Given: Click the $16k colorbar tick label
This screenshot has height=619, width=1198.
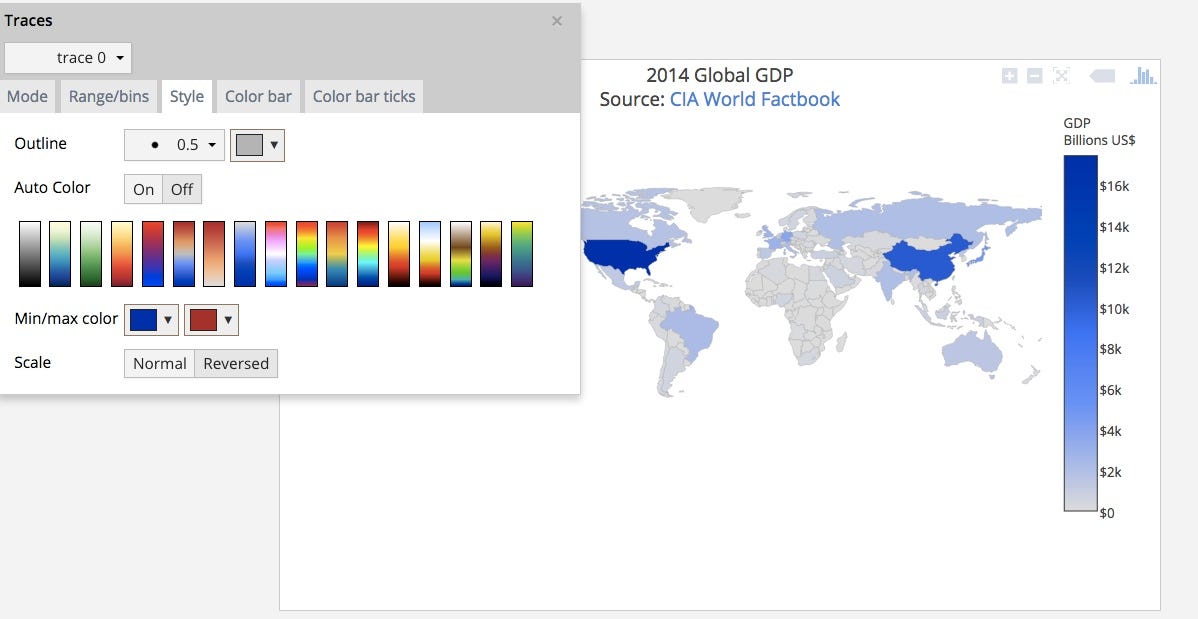Looking at the screenshot, I should (1114, 186).
